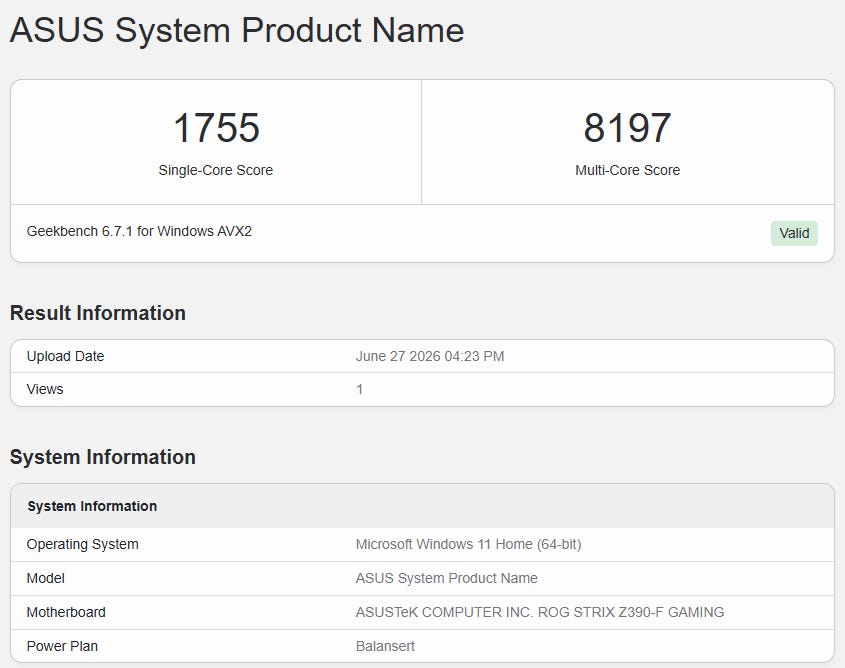The image size is (845, 668).
Task: Click the Result Information heading
Action: click(98, 313)
